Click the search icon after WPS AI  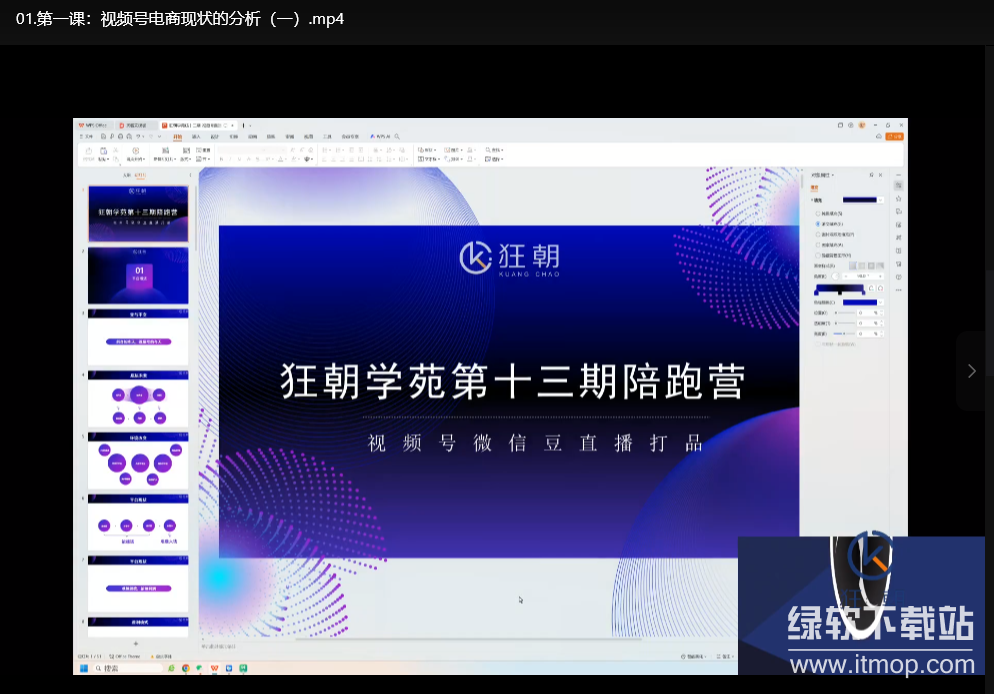point(397,136)
